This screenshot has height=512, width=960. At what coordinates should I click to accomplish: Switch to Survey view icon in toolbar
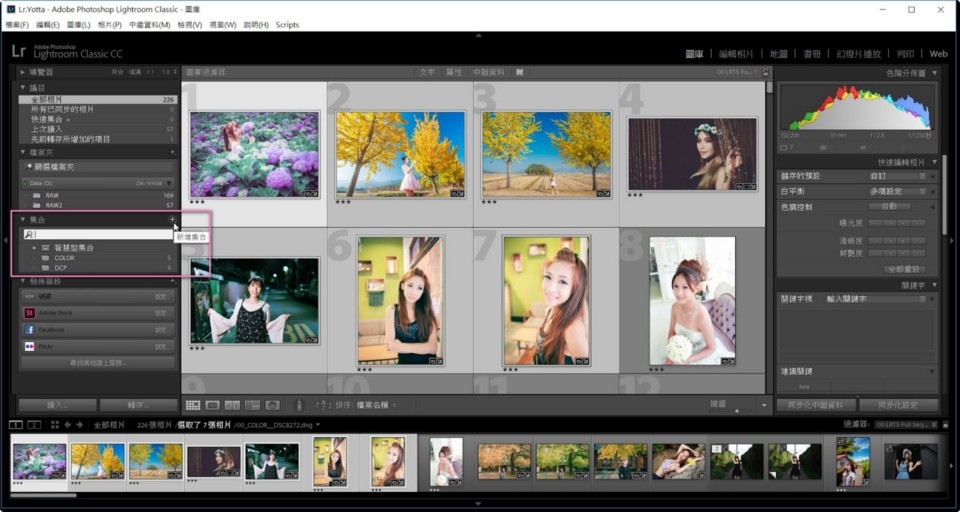[252, 405]
